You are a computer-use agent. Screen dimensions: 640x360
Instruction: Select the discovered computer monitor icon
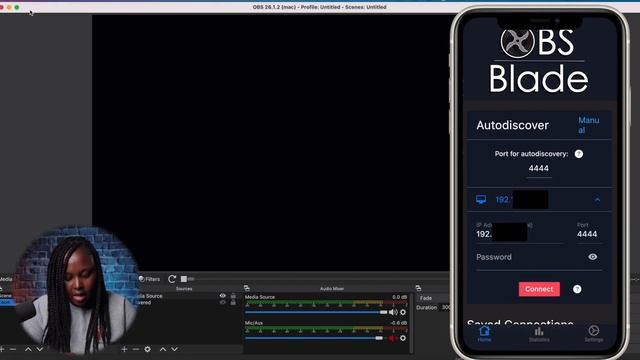tap(481, 200)
